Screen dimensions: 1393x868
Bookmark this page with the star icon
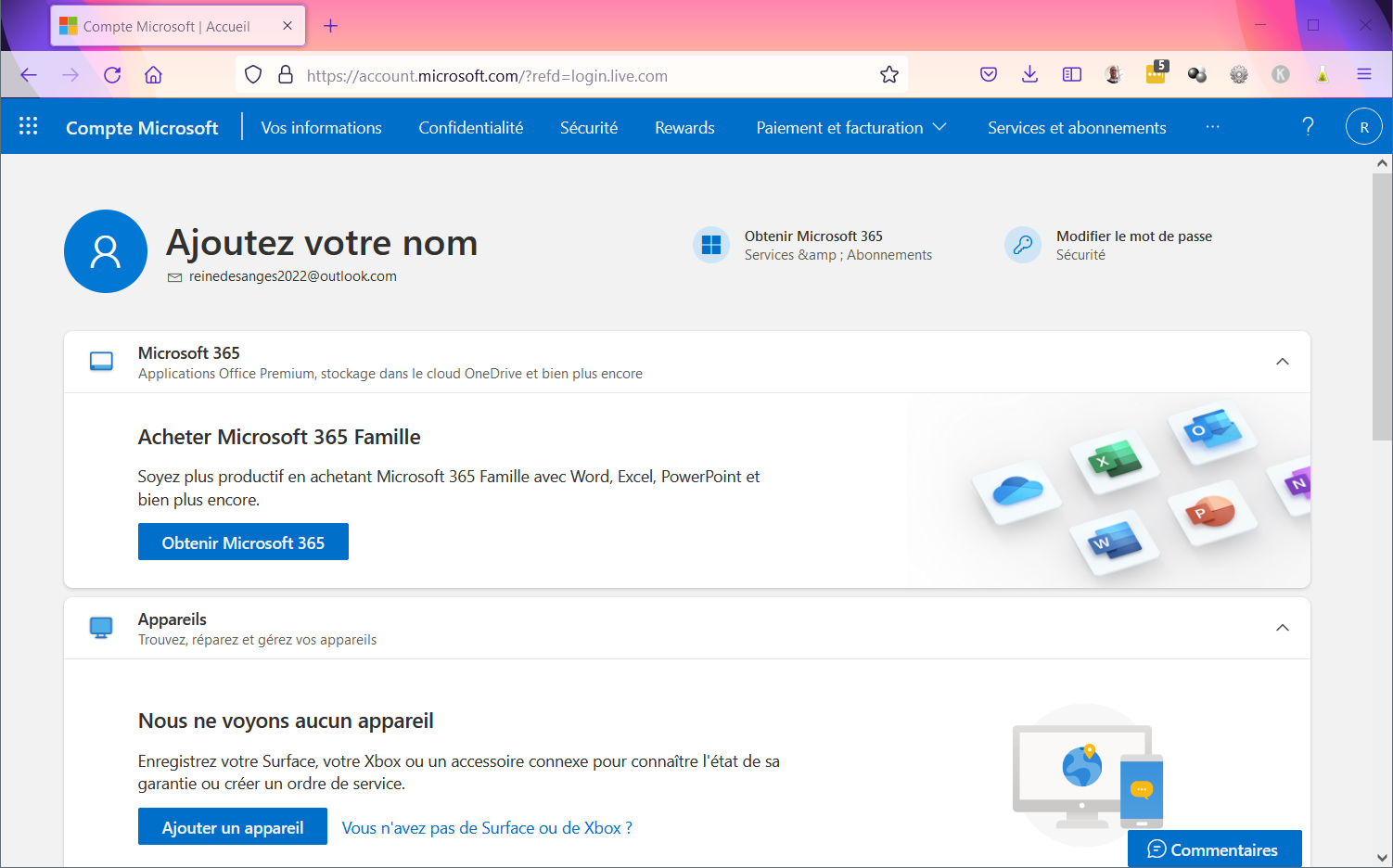point(889,75)
